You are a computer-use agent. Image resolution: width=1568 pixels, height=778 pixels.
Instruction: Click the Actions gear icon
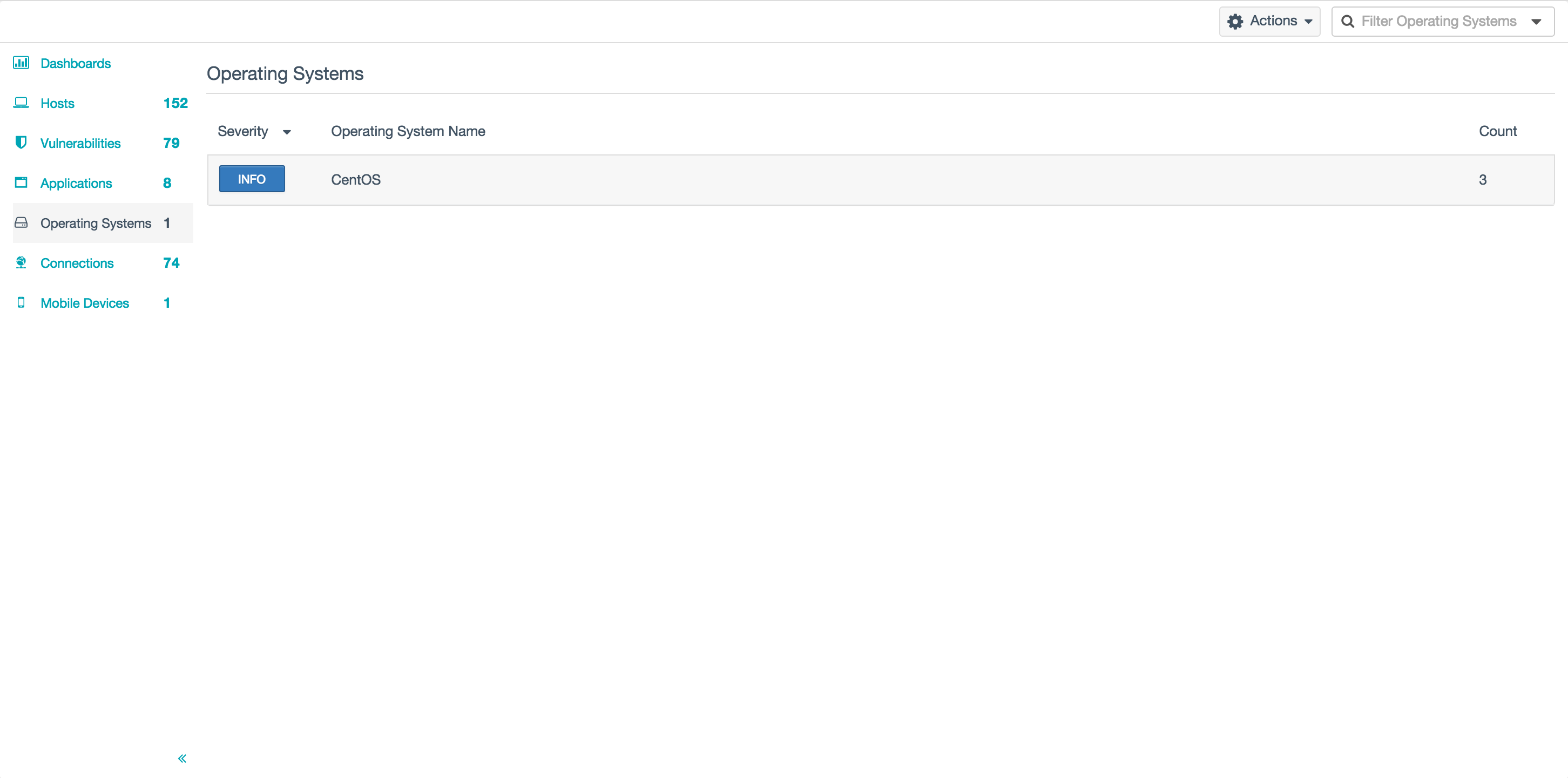[x=1235, y=21]
